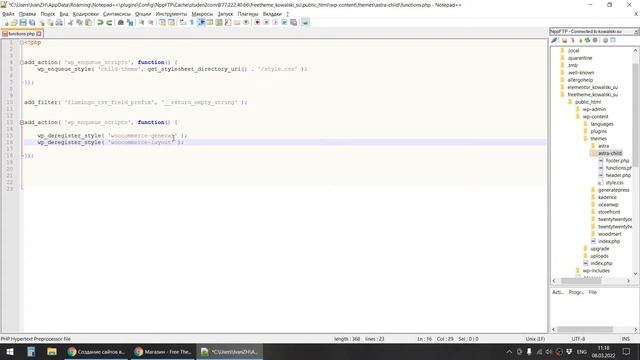
Task: Print the document from the toolbar
Action: click(x=59, y=22)
